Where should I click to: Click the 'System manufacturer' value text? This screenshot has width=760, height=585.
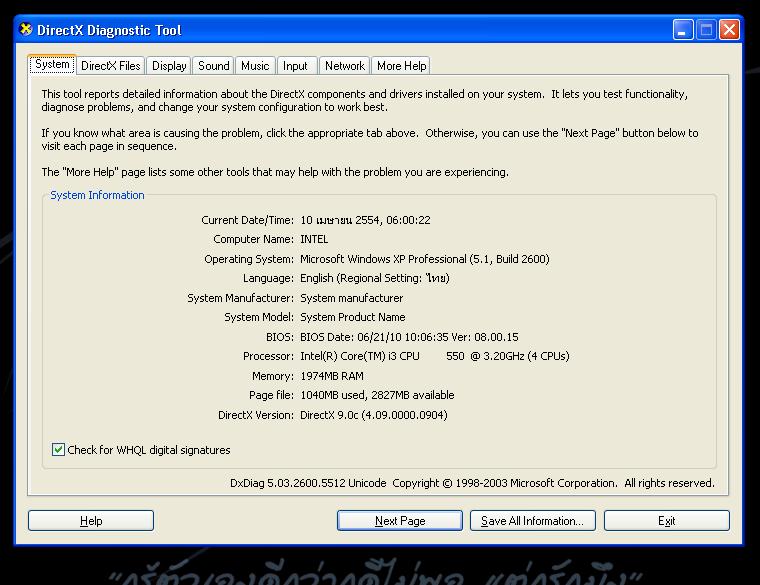(x=351, y=298)
